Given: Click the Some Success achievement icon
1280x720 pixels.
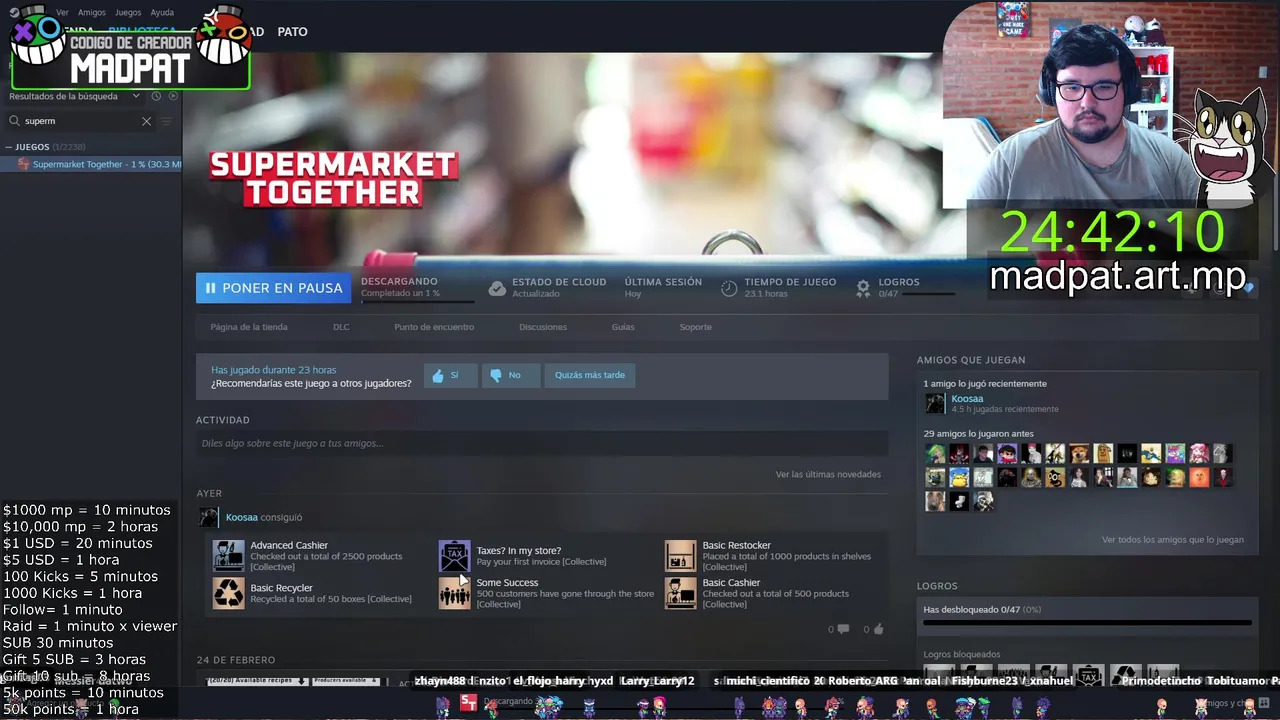Looking at the screenshot, I should coord(454,593).
